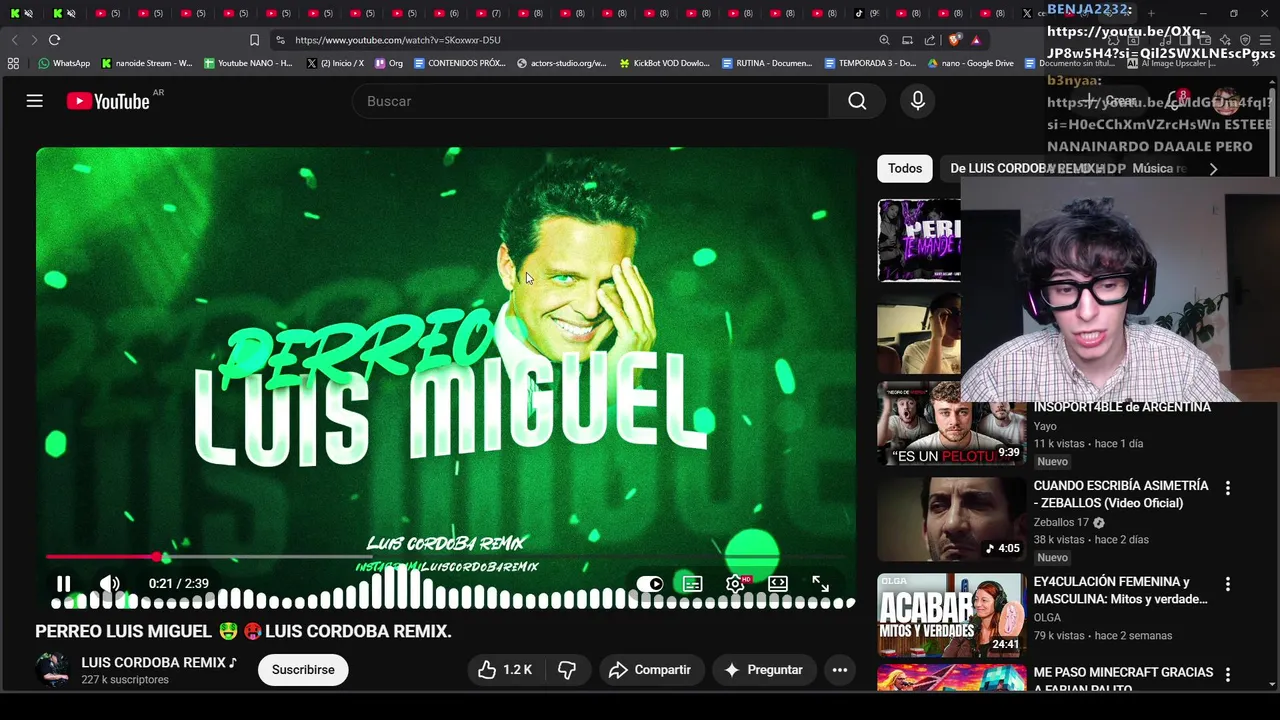The image size is (1280, 720).
Task: Toggle subtitles in the player
Action: coord(692,584)
